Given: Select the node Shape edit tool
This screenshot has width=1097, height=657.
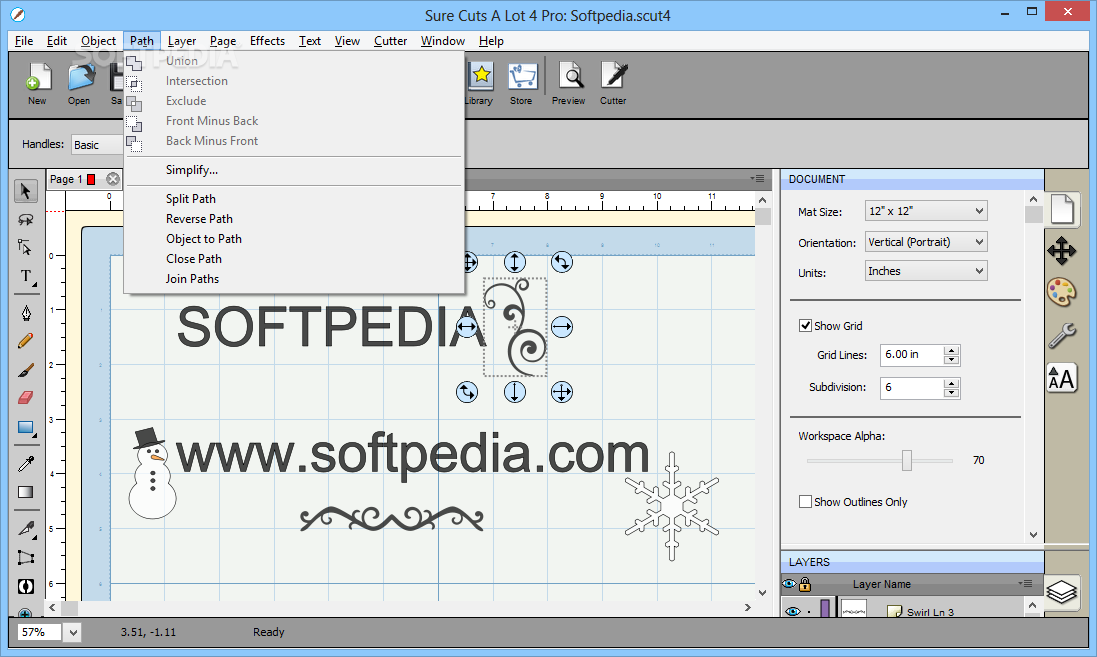Looking at the screenshot, I should coord(25,247).
